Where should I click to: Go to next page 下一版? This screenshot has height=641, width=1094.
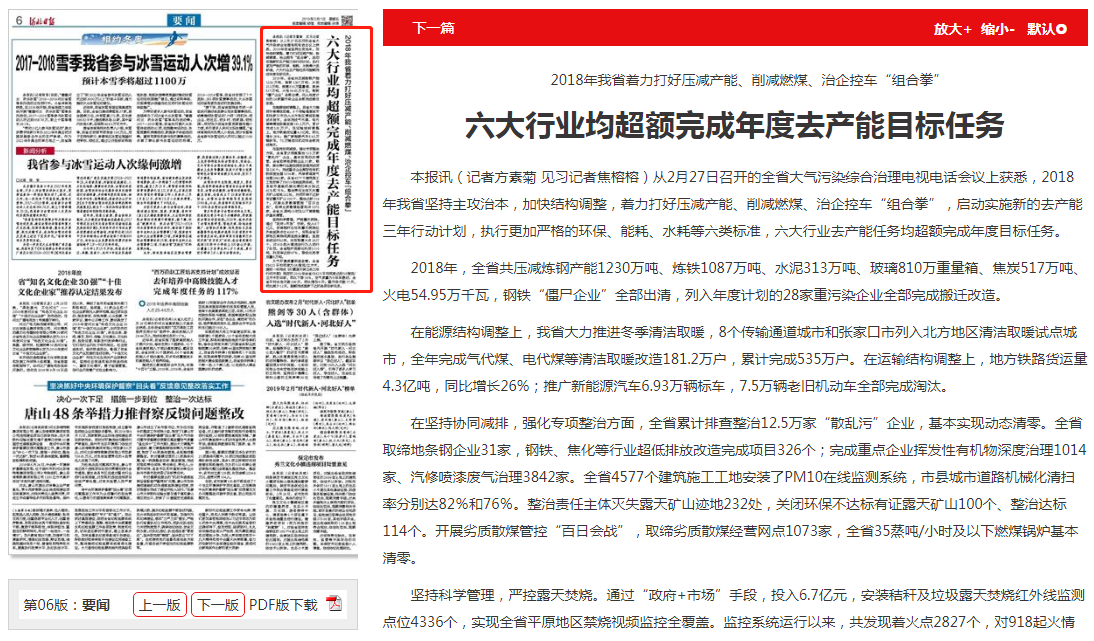[217, 604]
